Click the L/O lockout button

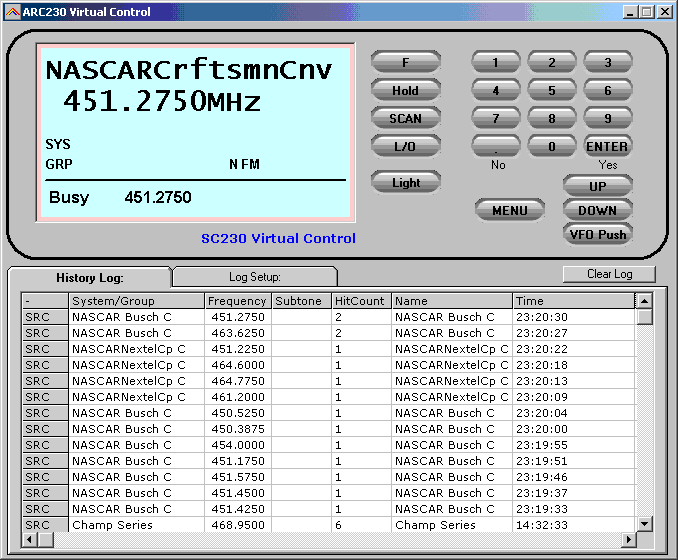click(406, 147)
